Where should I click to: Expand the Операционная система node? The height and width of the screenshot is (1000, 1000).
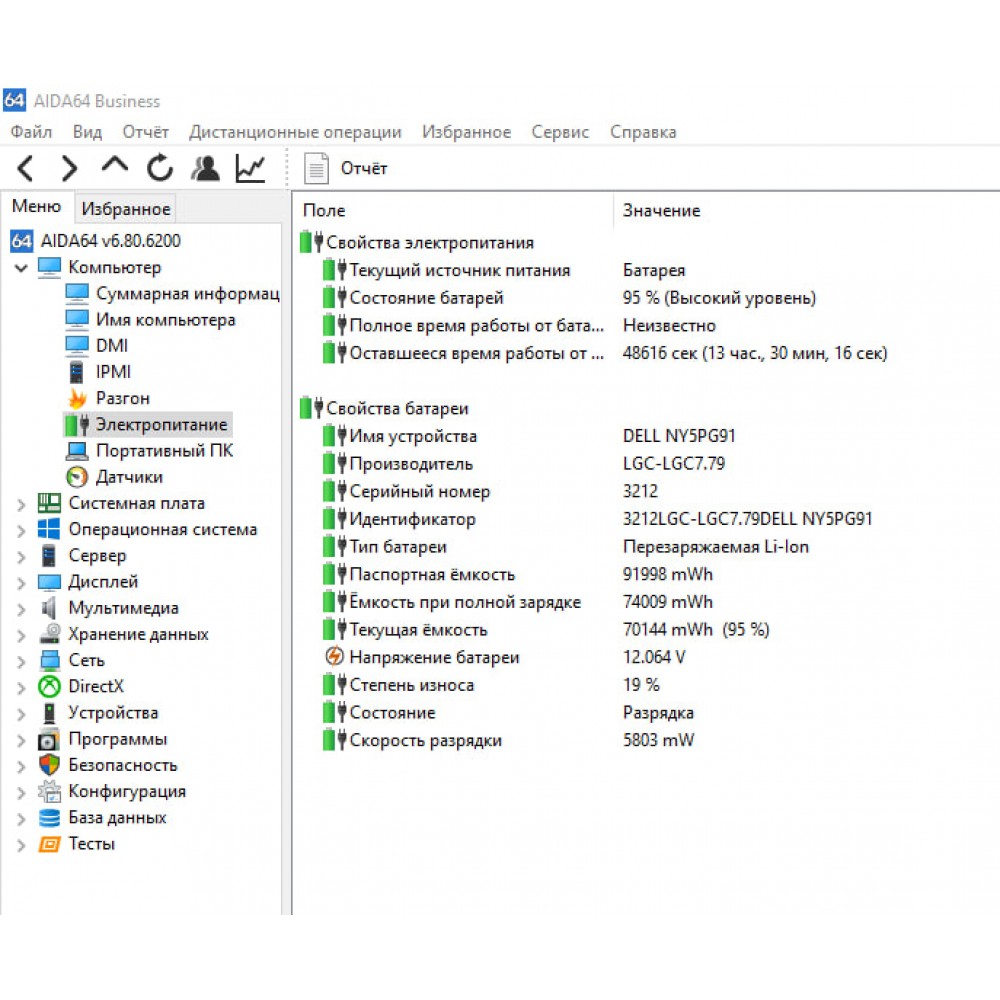tap(21, 531)
